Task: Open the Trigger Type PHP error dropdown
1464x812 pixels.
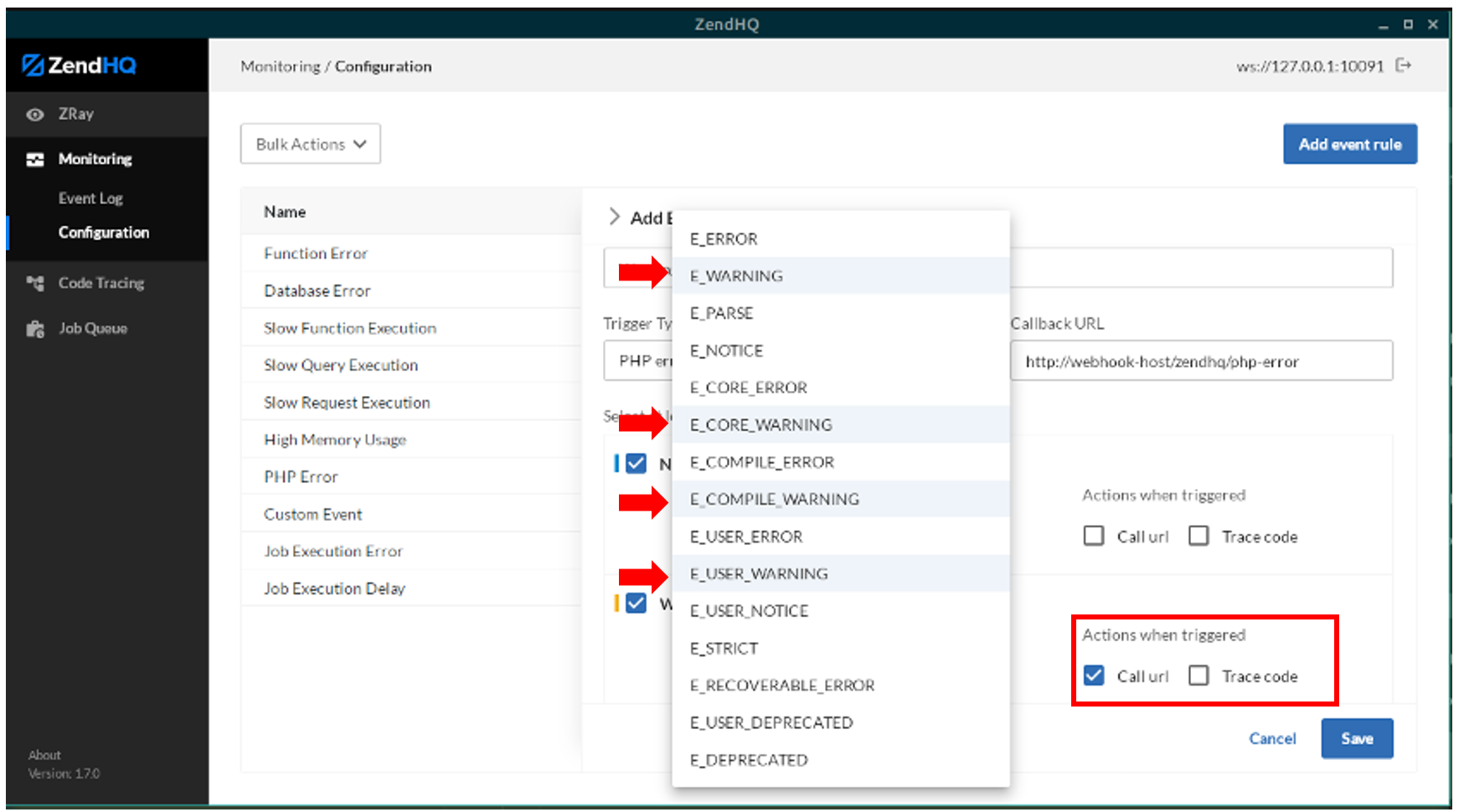Action: 638,361
